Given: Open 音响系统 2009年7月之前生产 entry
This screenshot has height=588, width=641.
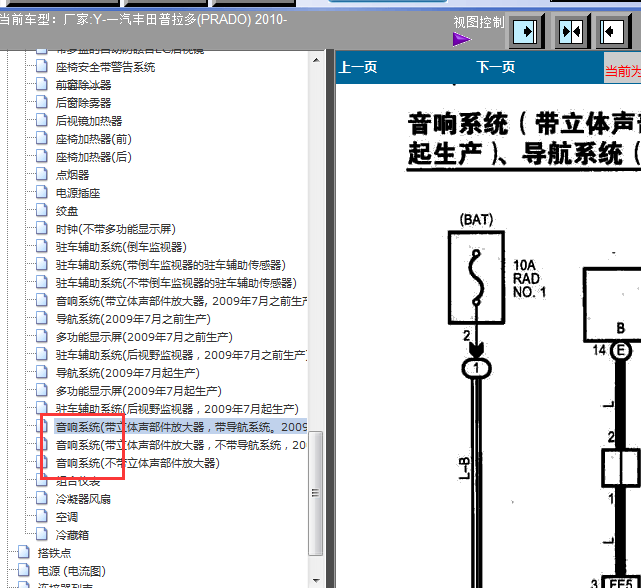Looking at the screenshot, I should click(182, 301).
